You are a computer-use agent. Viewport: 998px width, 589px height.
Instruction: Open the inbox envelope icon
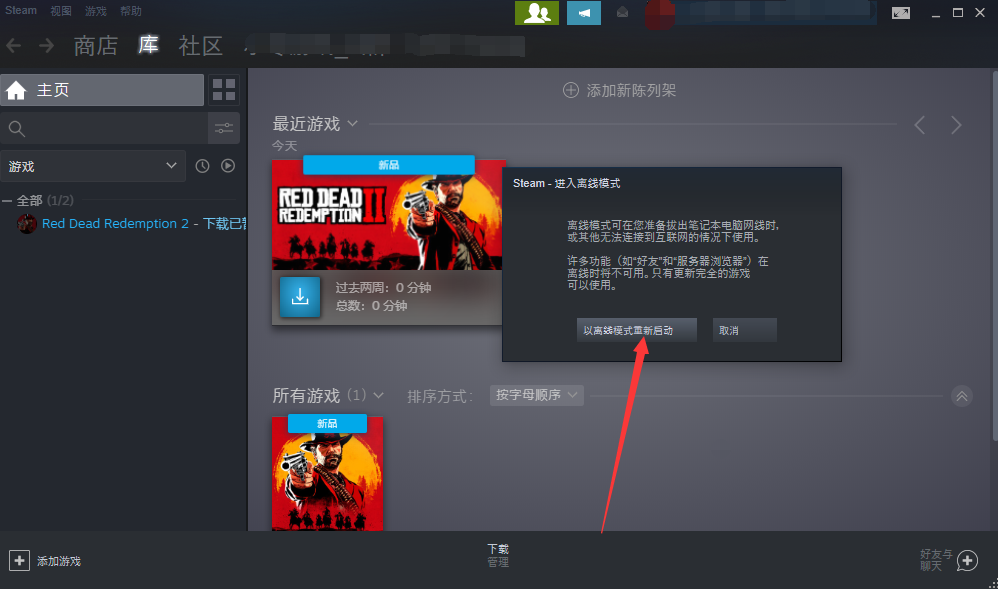click(x=622, y=13)
